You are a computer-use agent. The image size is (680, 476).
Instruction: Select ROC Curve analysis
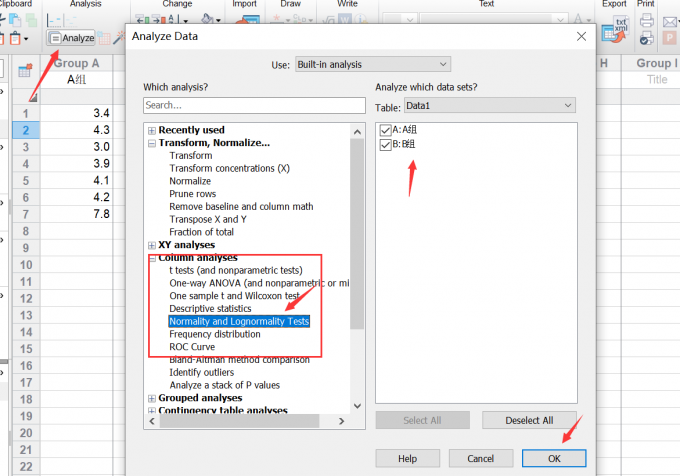[x=192, y=347]
